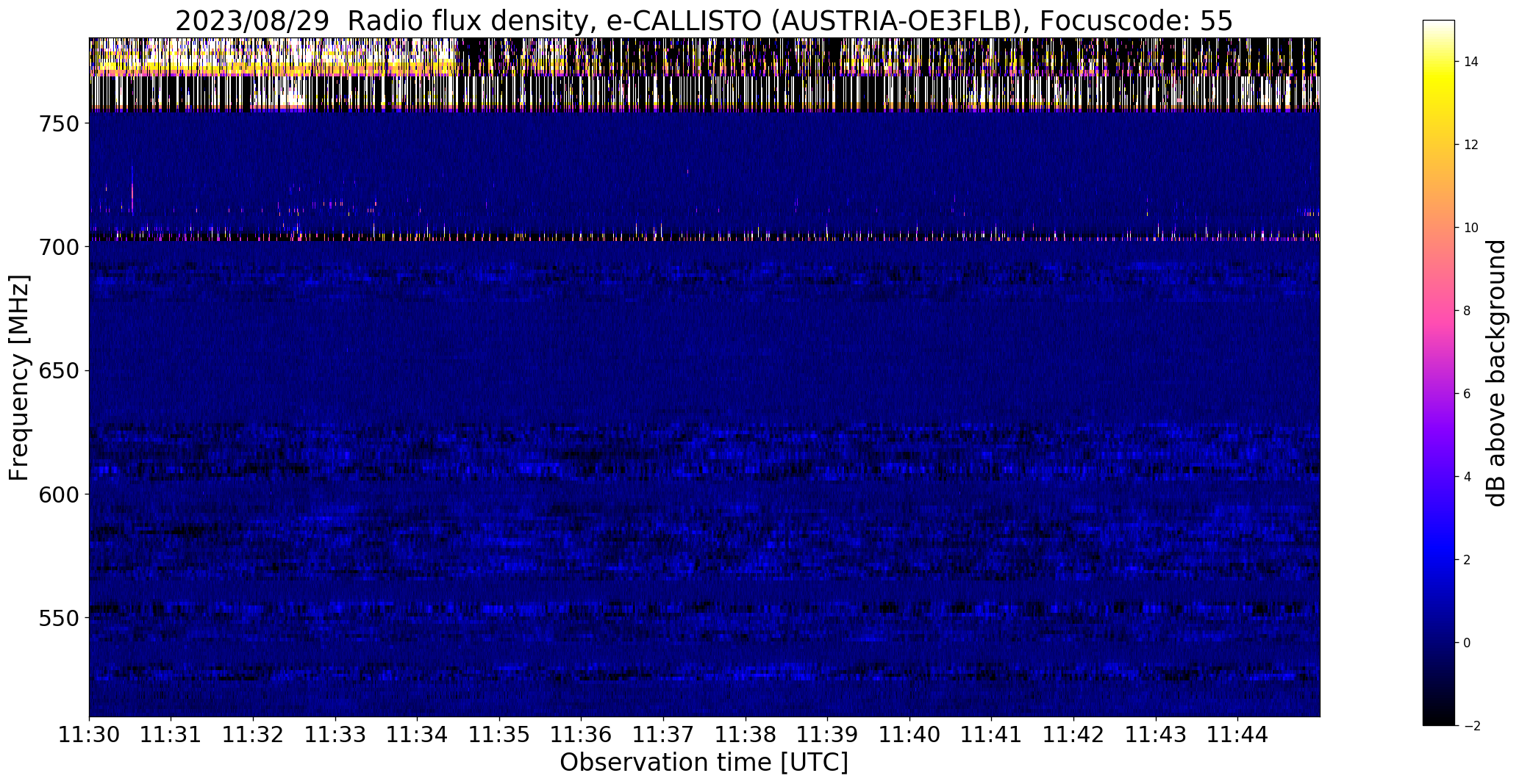Click the colorbar gradient strip
This screenshot has height=784, width=1519.
(x=1439, y=373)
